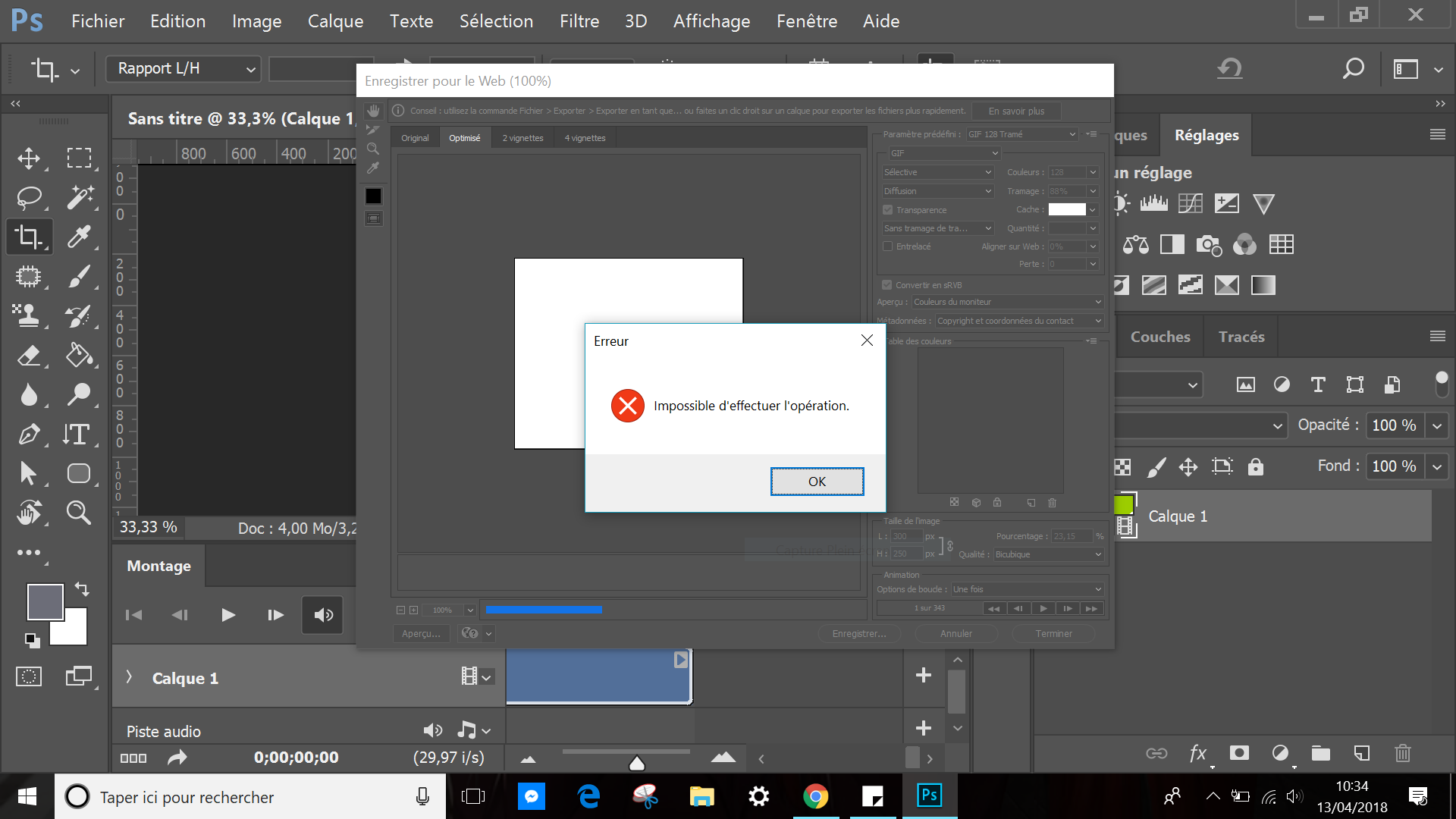Image resolution: width=1456 pixels, height=819 pixels.
Task: Click the Annuler button
Action: [956, 633]
